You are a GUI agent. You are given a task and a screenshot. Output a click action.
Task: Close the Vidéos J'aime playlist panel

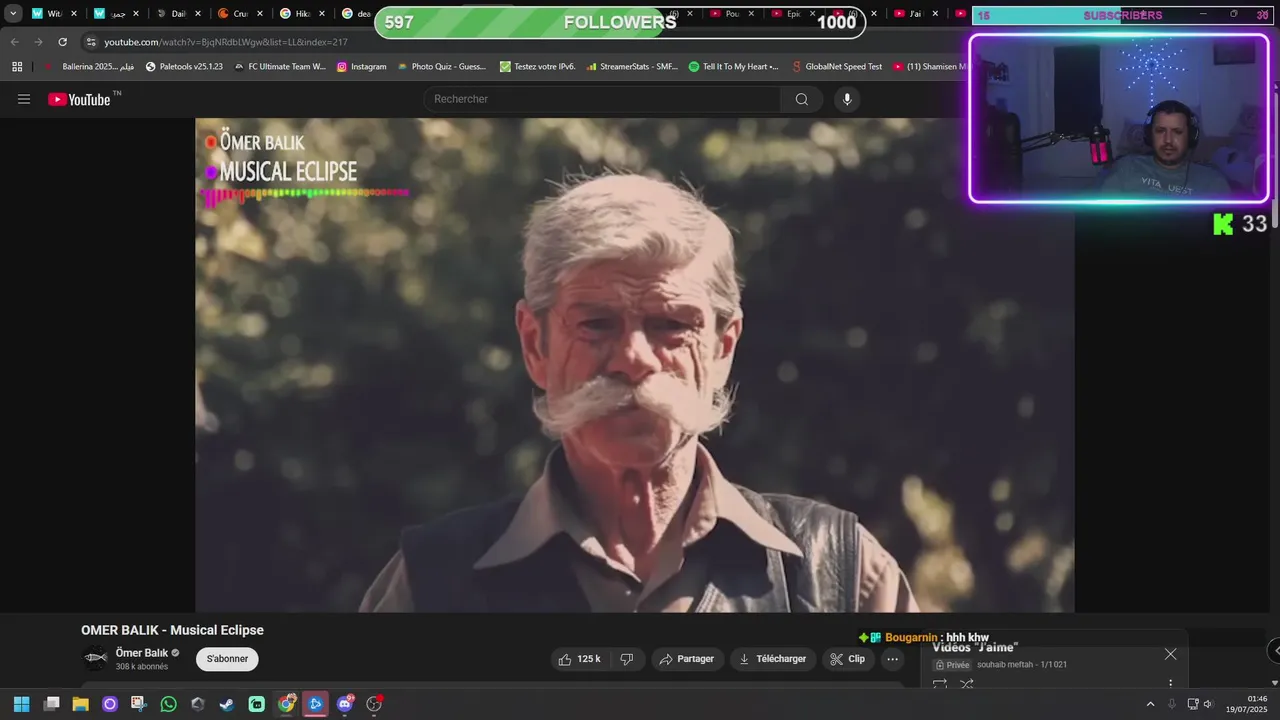[1170, 654]
